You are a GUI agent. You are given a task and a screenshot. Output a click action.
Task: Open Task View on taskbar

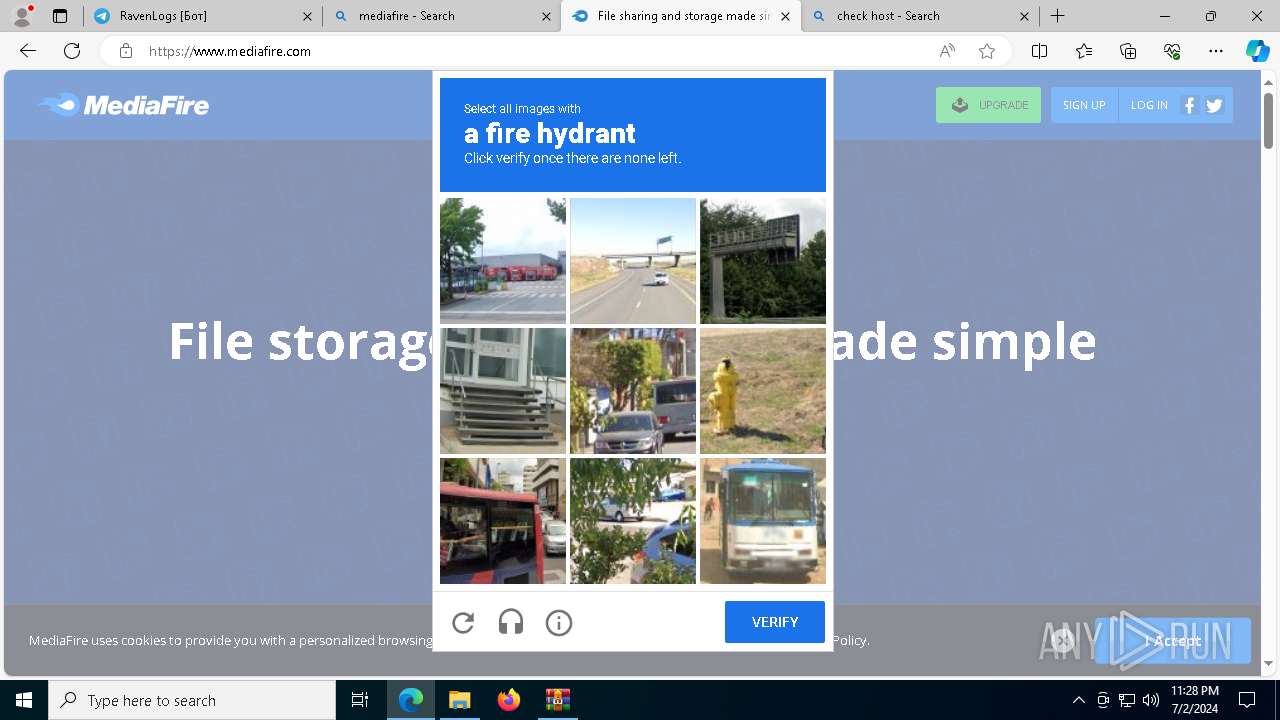[x=360, y=700]
